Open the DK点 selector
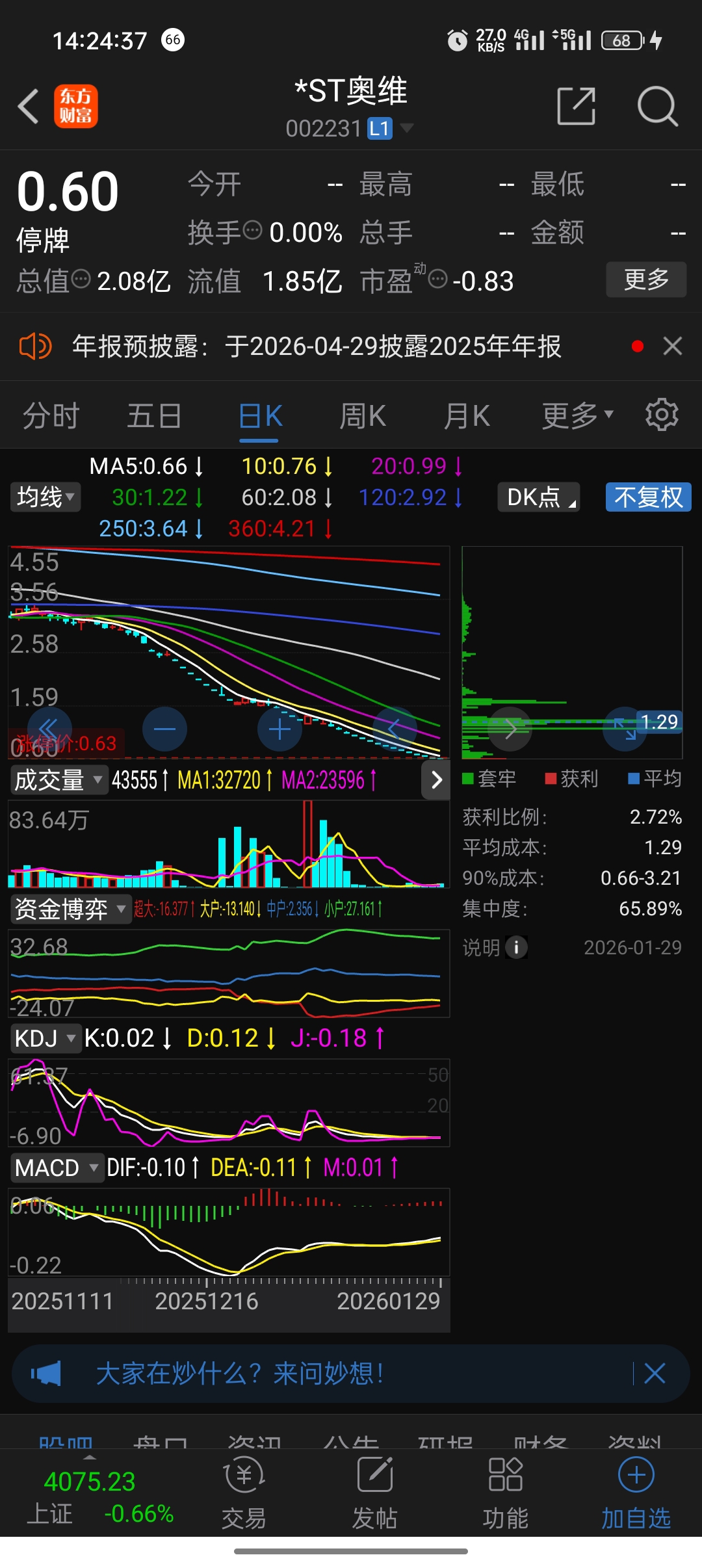Screen dimensions: 702x1568 539,497
